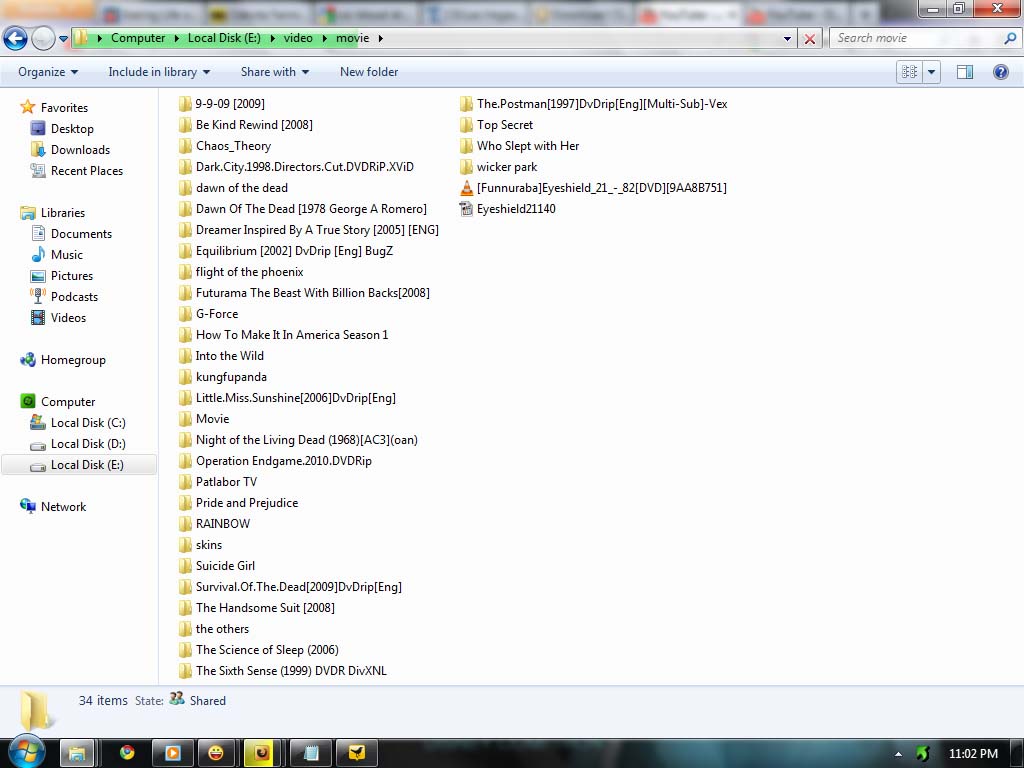Select the 9-9-09 [2009] folder icon

[185, 104]
